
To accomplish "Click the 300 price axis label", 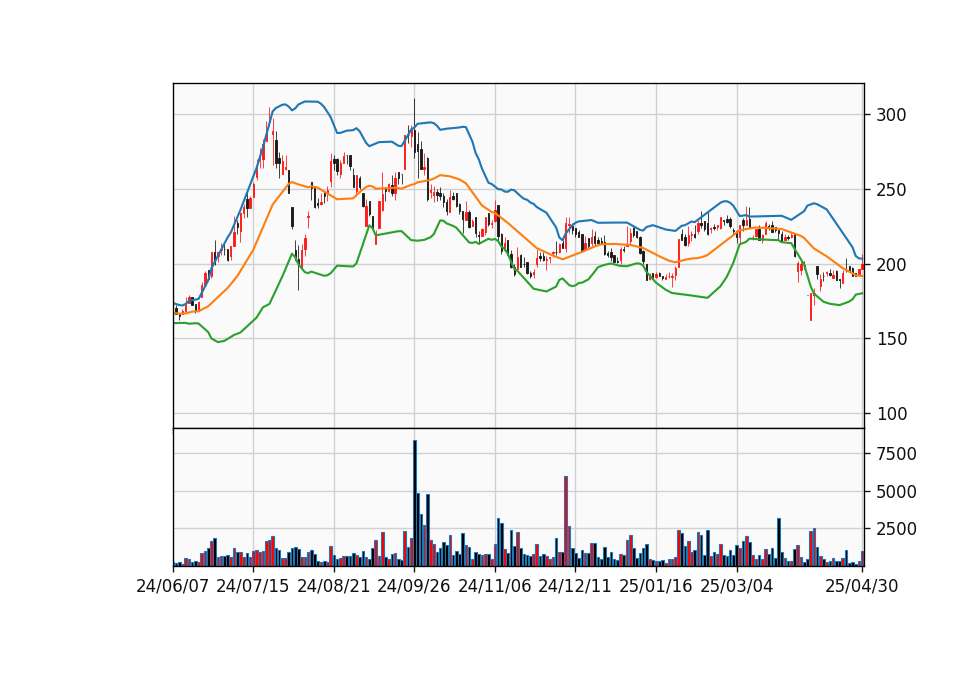I will point(891,115).
